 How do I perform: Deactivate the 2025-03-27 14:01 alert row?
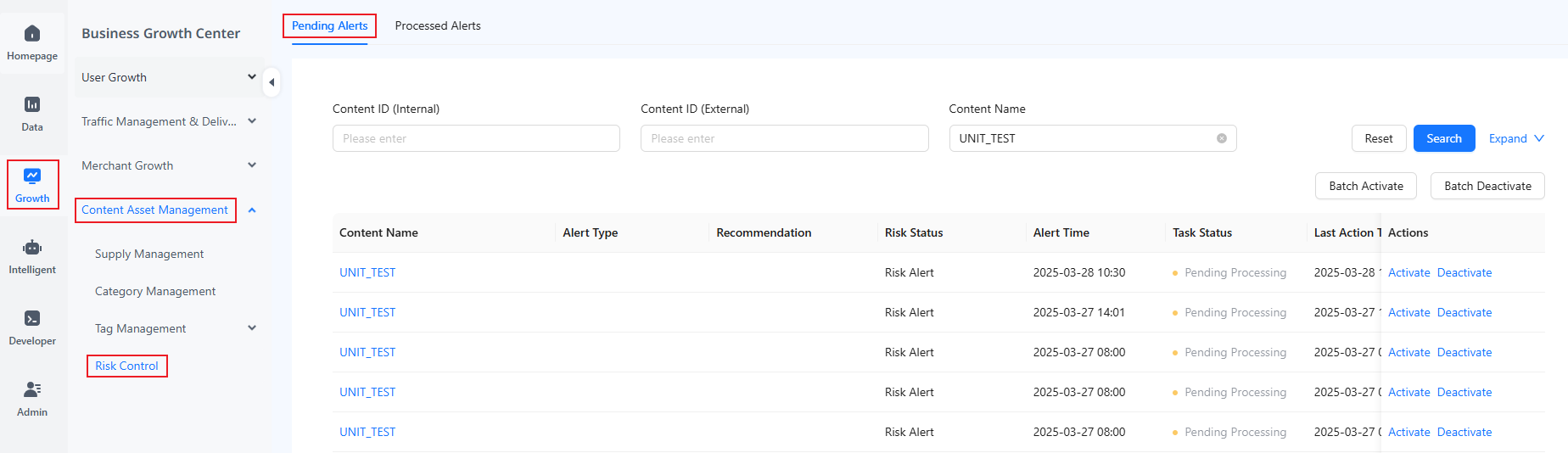1464,312
